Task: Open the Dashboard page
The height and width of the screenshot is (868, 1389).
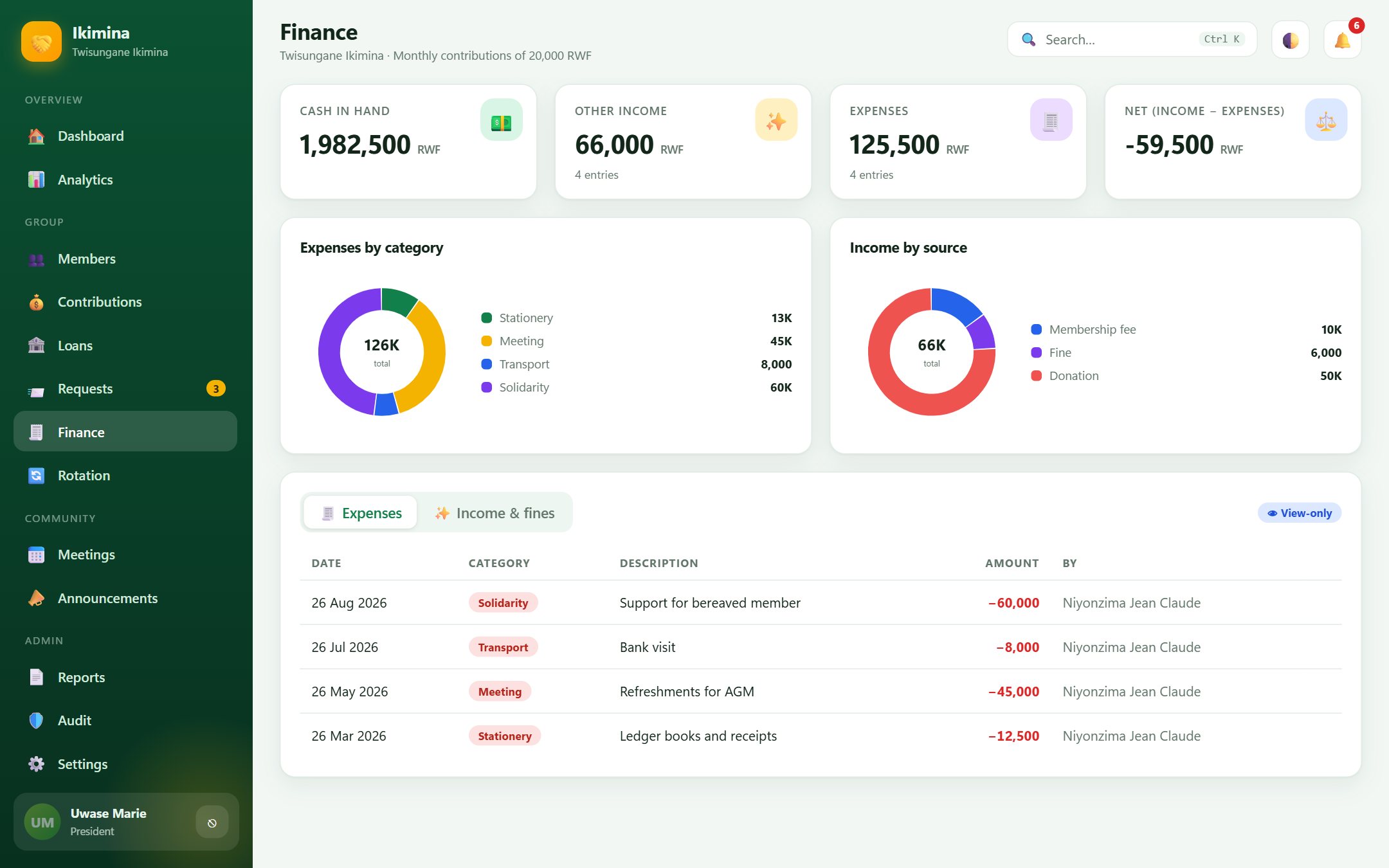Action: [x=125, y=136]
